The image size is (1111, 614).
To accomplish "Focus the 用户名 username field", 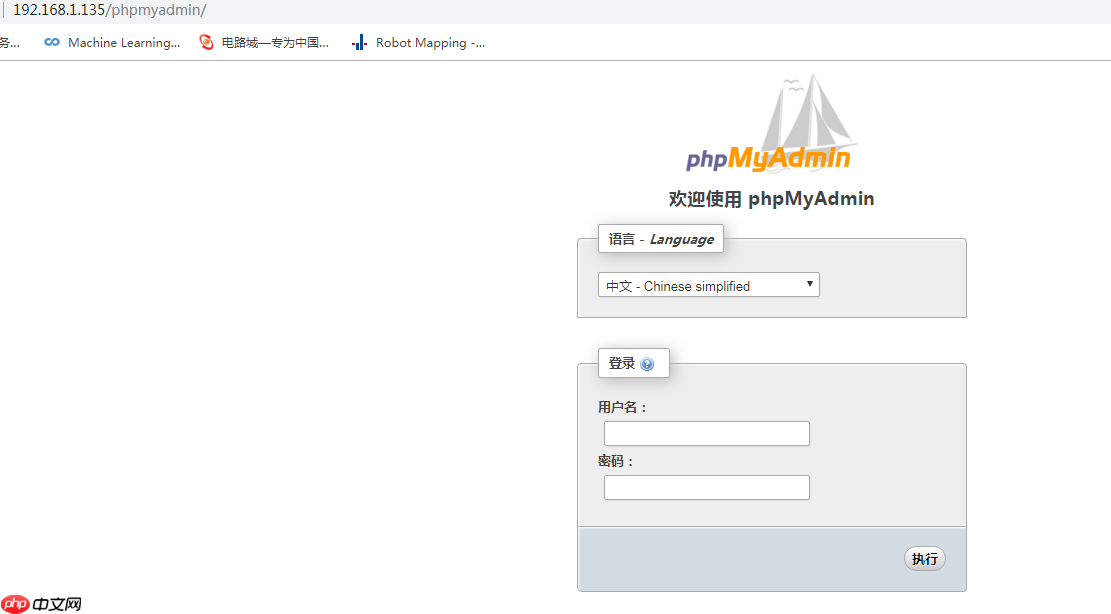I will (706, 433).
